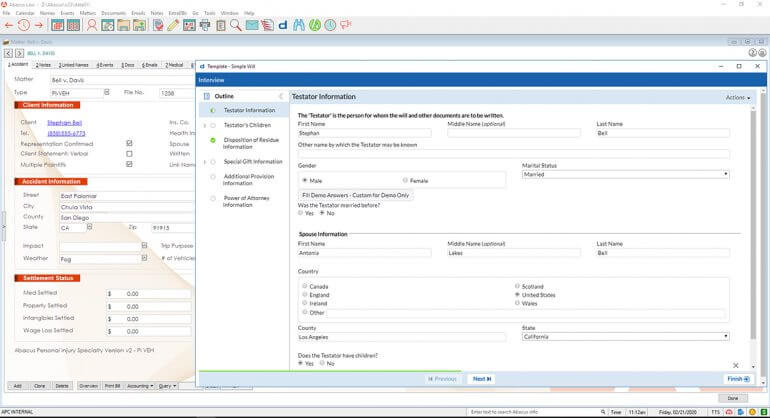Click the red clock history icon
The image size is (770, 418).
24,25
